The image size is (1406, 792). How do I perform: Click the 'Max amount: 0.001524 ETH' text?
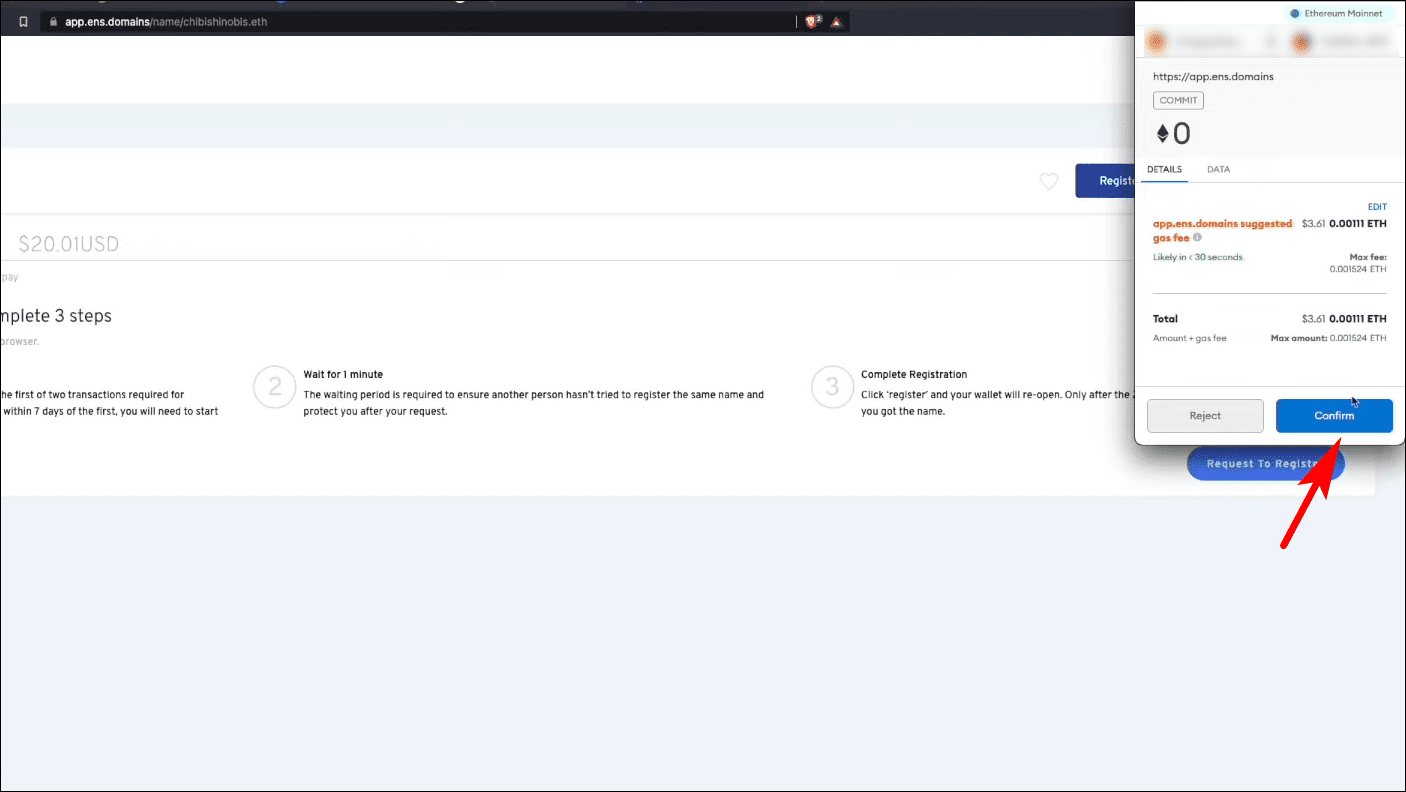pos(1328,339)
